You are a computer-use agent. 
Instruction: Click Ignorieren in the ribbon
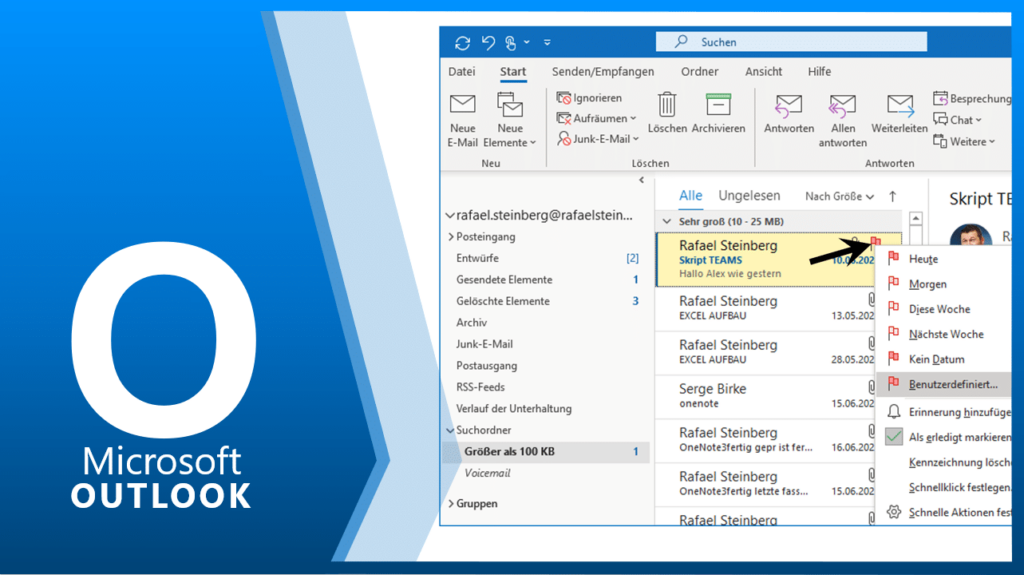pos(589,98)
